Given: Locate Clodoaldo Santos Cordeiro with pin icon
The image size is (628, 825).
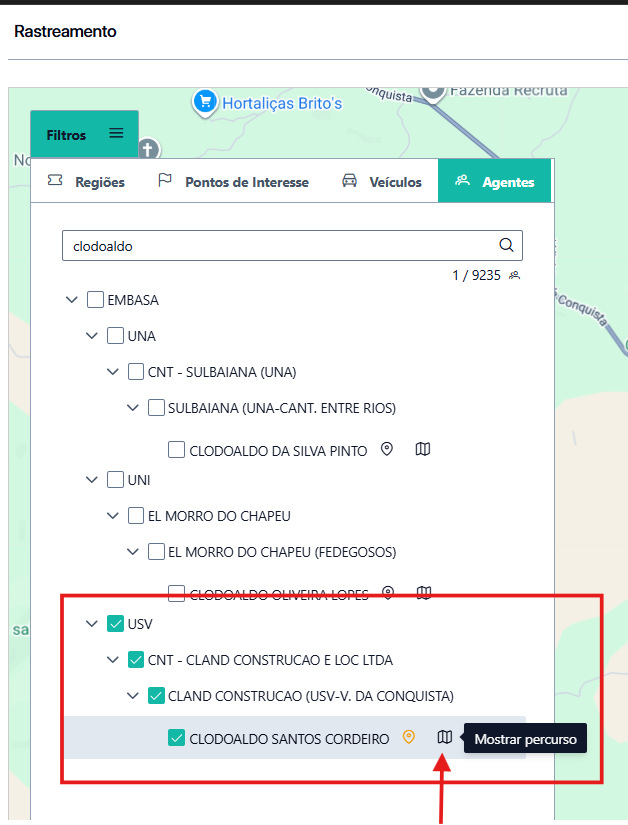Looking at the screenshot, I should (408, 738).
